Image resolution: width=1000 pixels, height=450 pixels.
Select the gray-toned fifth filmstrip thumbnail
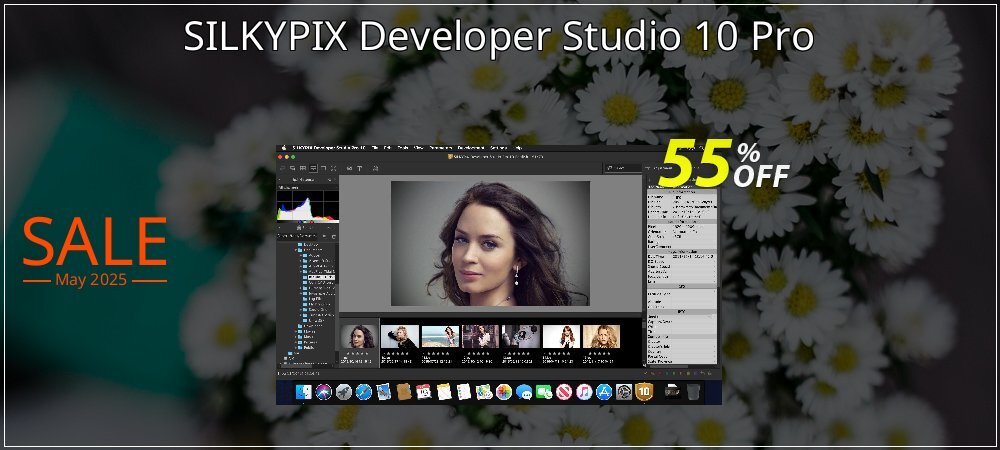point(521,337)
